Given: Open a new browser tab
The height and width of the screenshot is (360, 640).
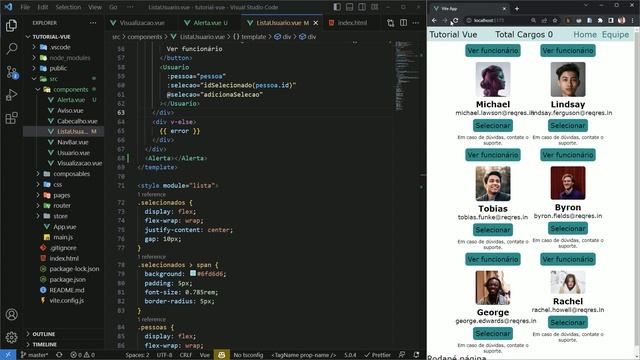Looking at the screenshot, I should click(x=517, y=8).
